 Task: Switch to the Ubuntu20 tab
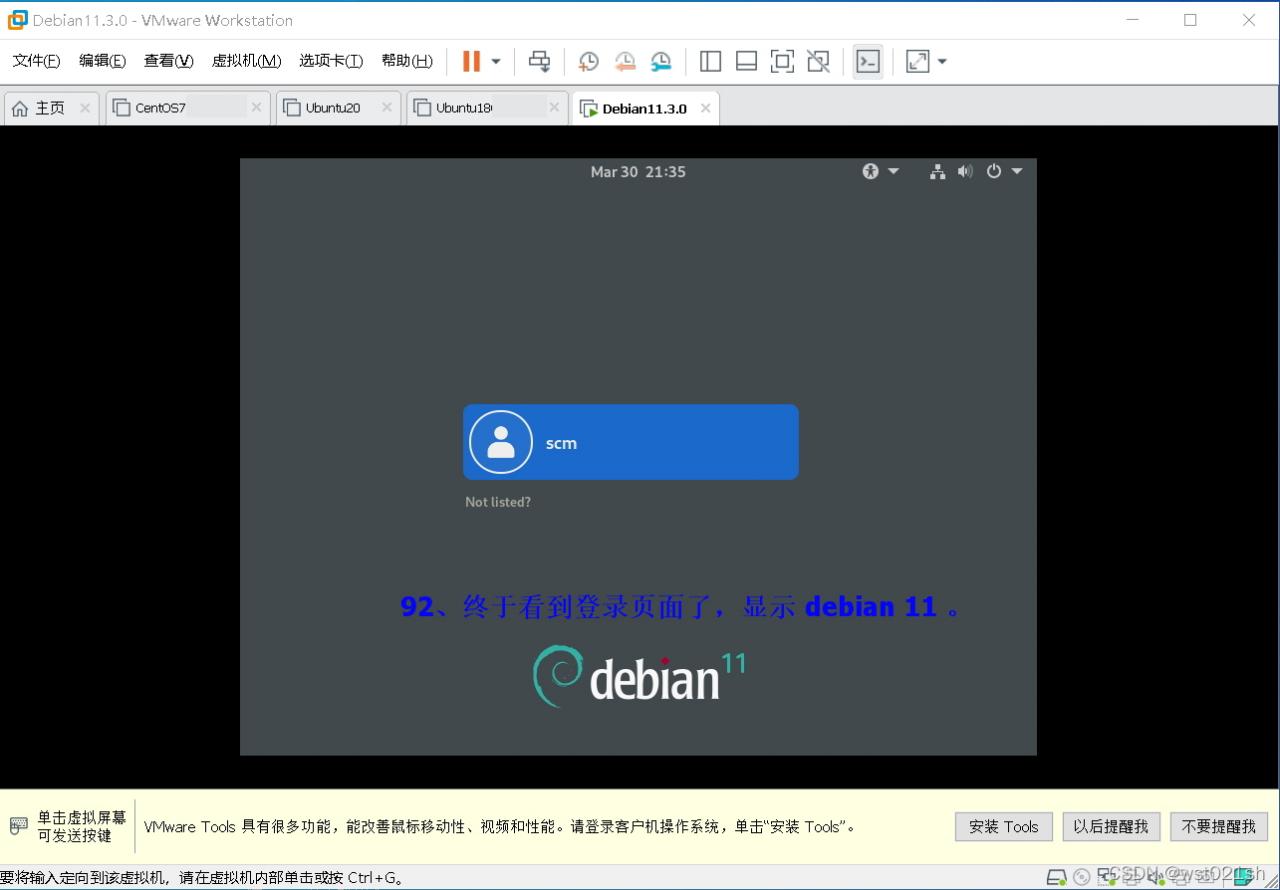click(x=338, y=108)
